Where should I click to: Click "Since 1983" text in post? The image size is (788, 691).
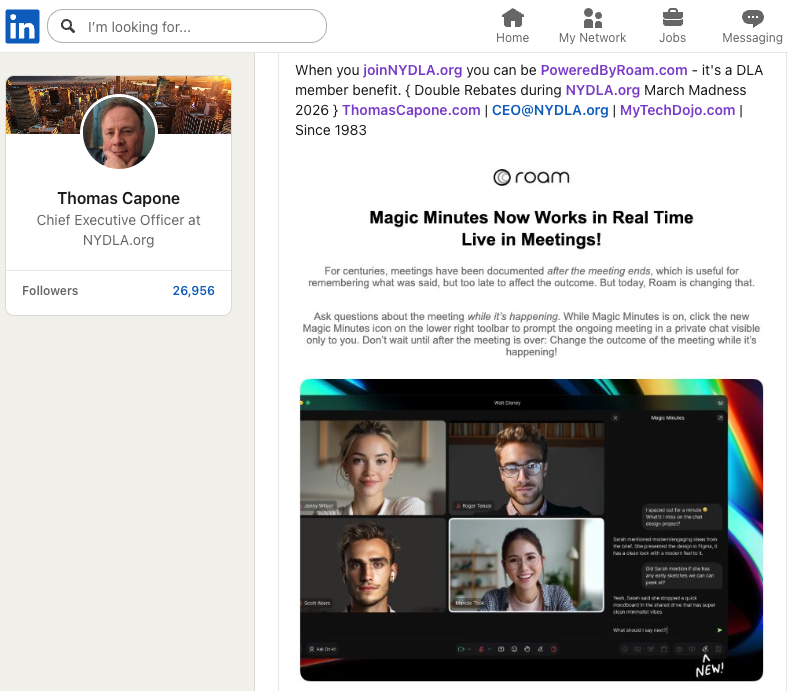click(x=331, y=130)
